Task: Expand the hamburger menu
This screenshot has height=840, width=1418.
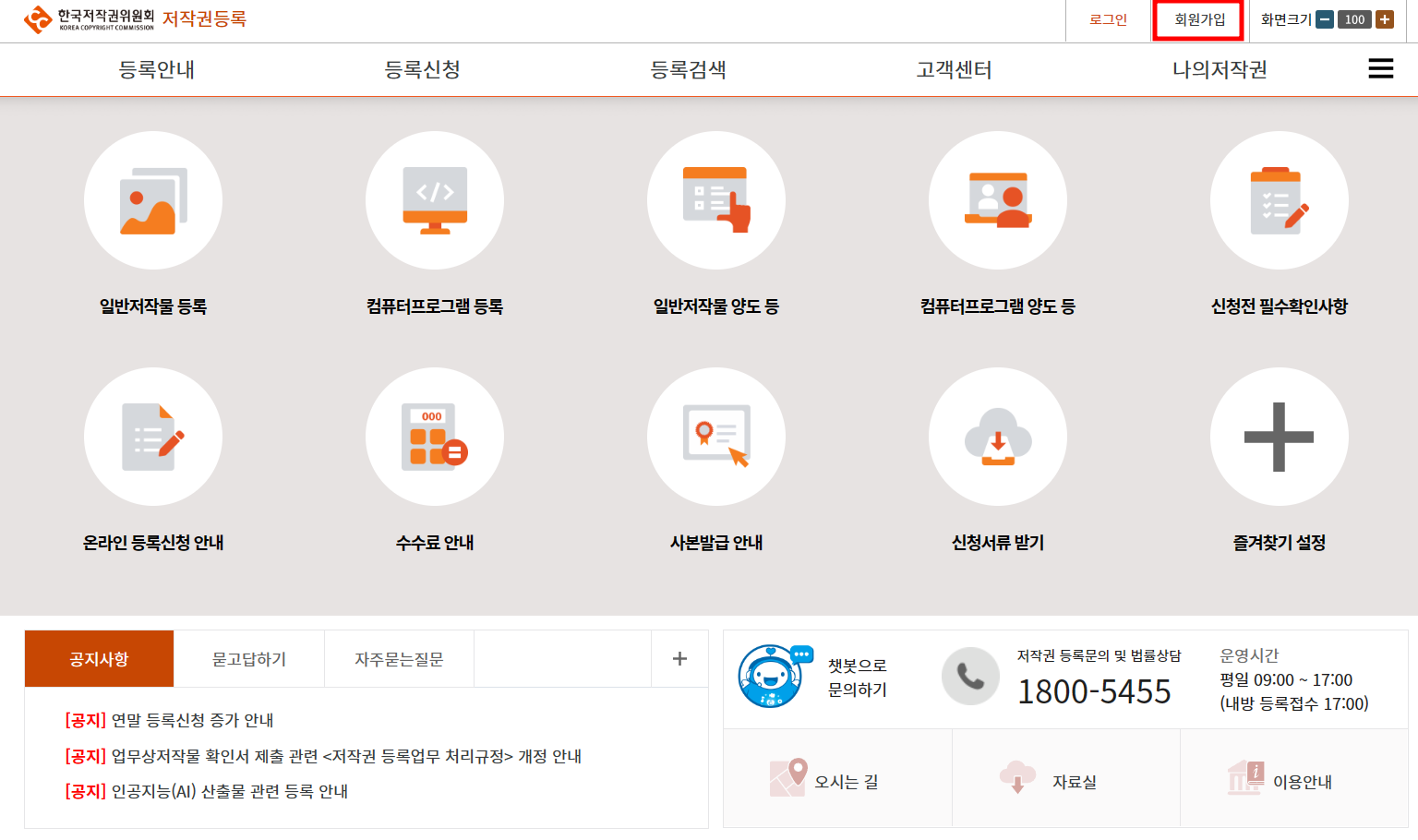Action: (1380, 68)
